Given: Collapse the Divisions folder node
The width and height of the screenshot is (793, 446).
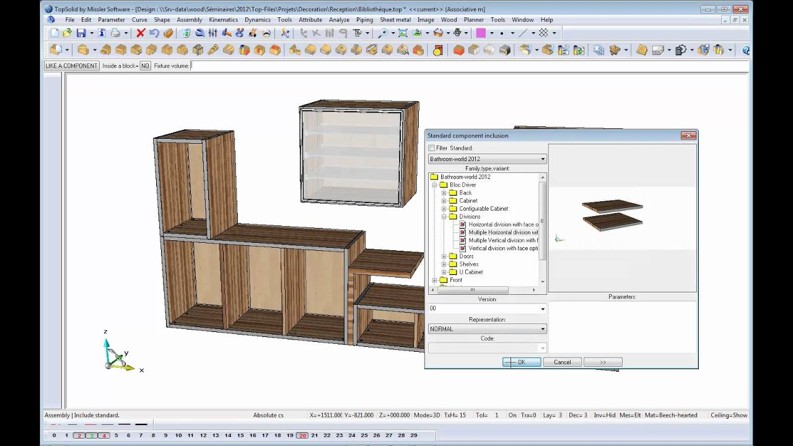Looking at the screenshot, I should (x=444, y=216).
